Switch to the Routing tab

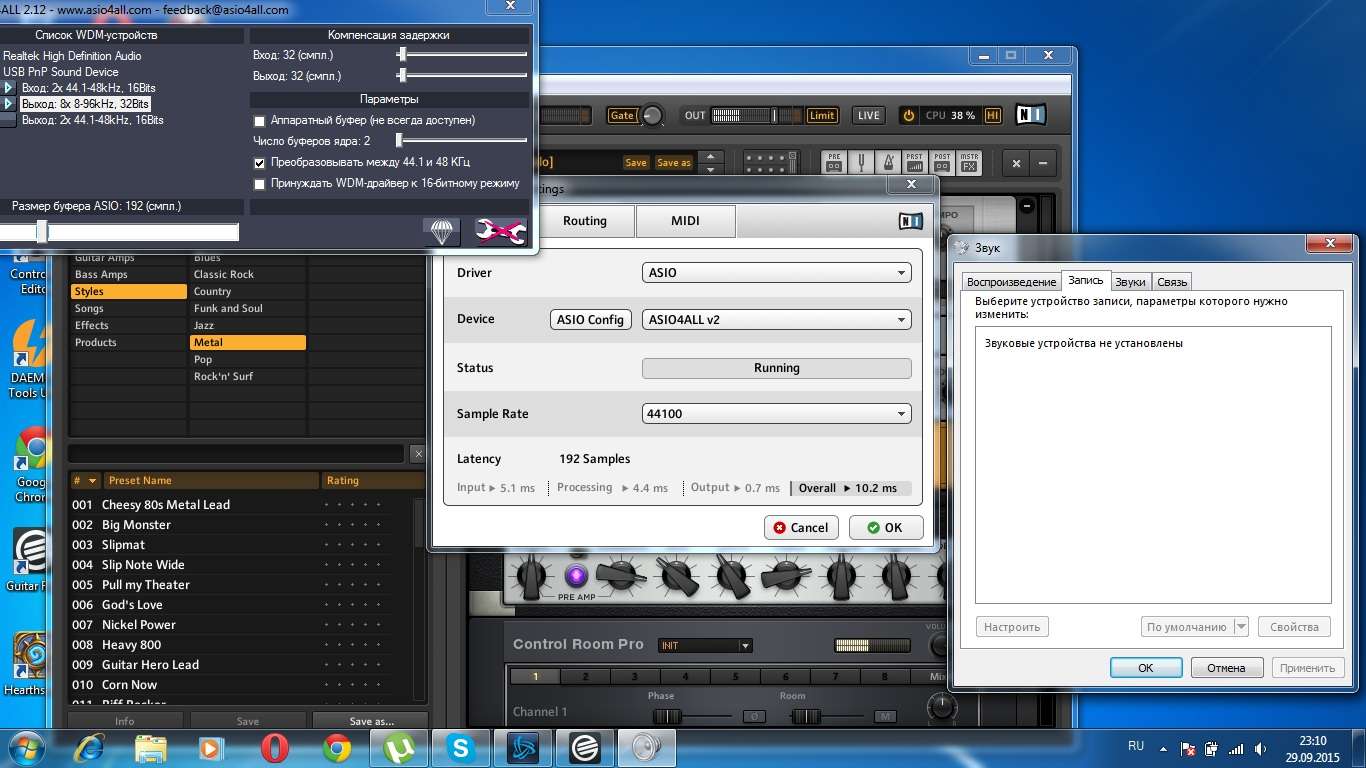(x=584, y=221)
